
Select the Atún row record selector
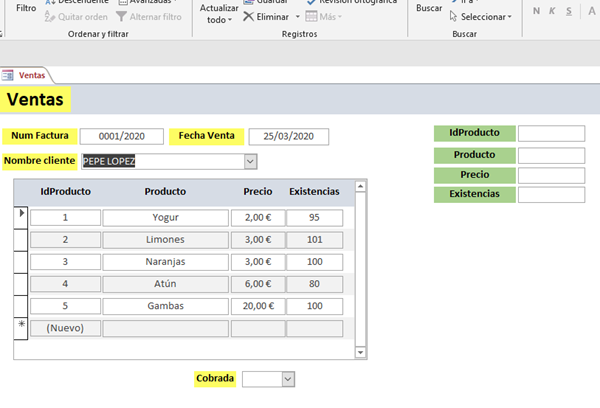pyautogui.click(x=21, y=284)
